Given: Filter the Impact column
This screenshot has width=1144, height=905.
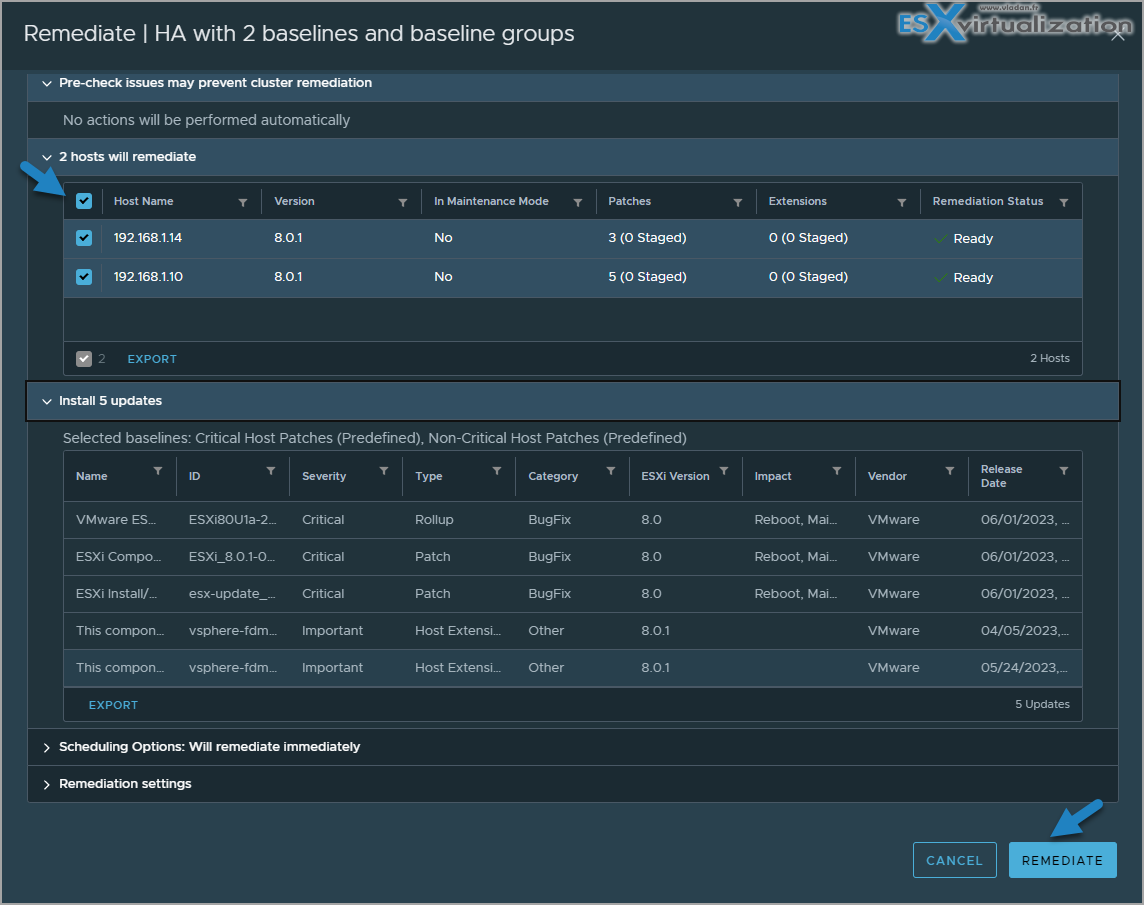Looking at the screenshot, I should point(837,471).
